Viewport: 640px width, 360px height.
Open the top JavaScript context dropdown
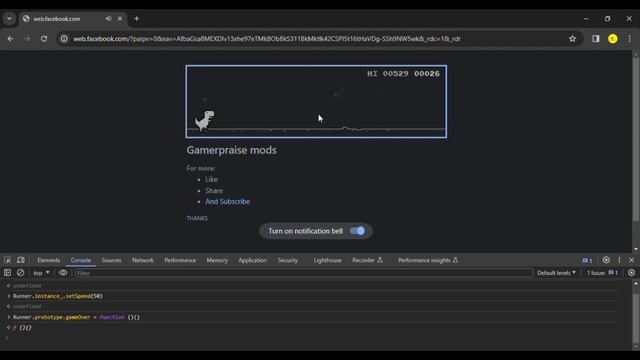coord(41,273)
